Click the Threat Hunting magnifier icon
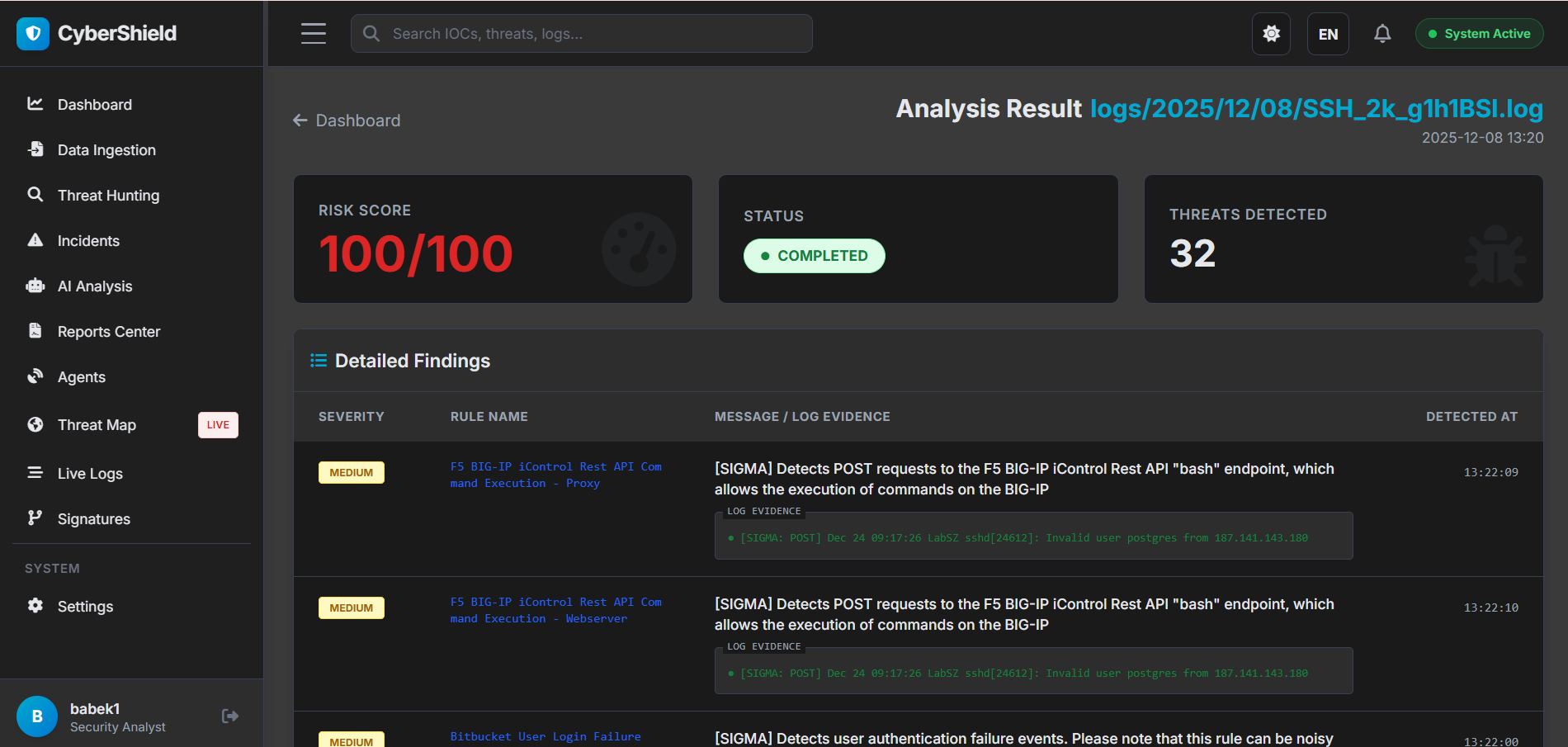The height and width of the screenshot is (747, 1568). coord(35,195)
